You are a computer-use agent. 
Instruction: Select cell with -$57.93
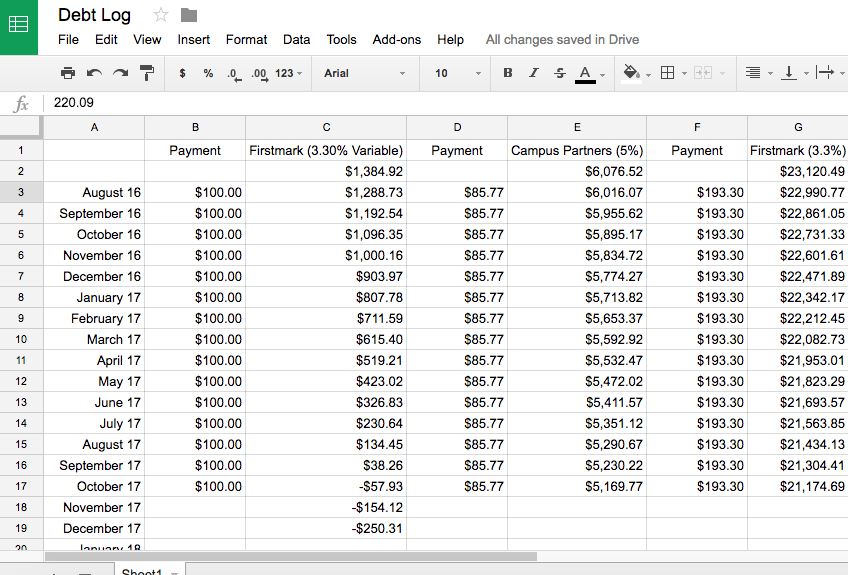pos(326,486)
